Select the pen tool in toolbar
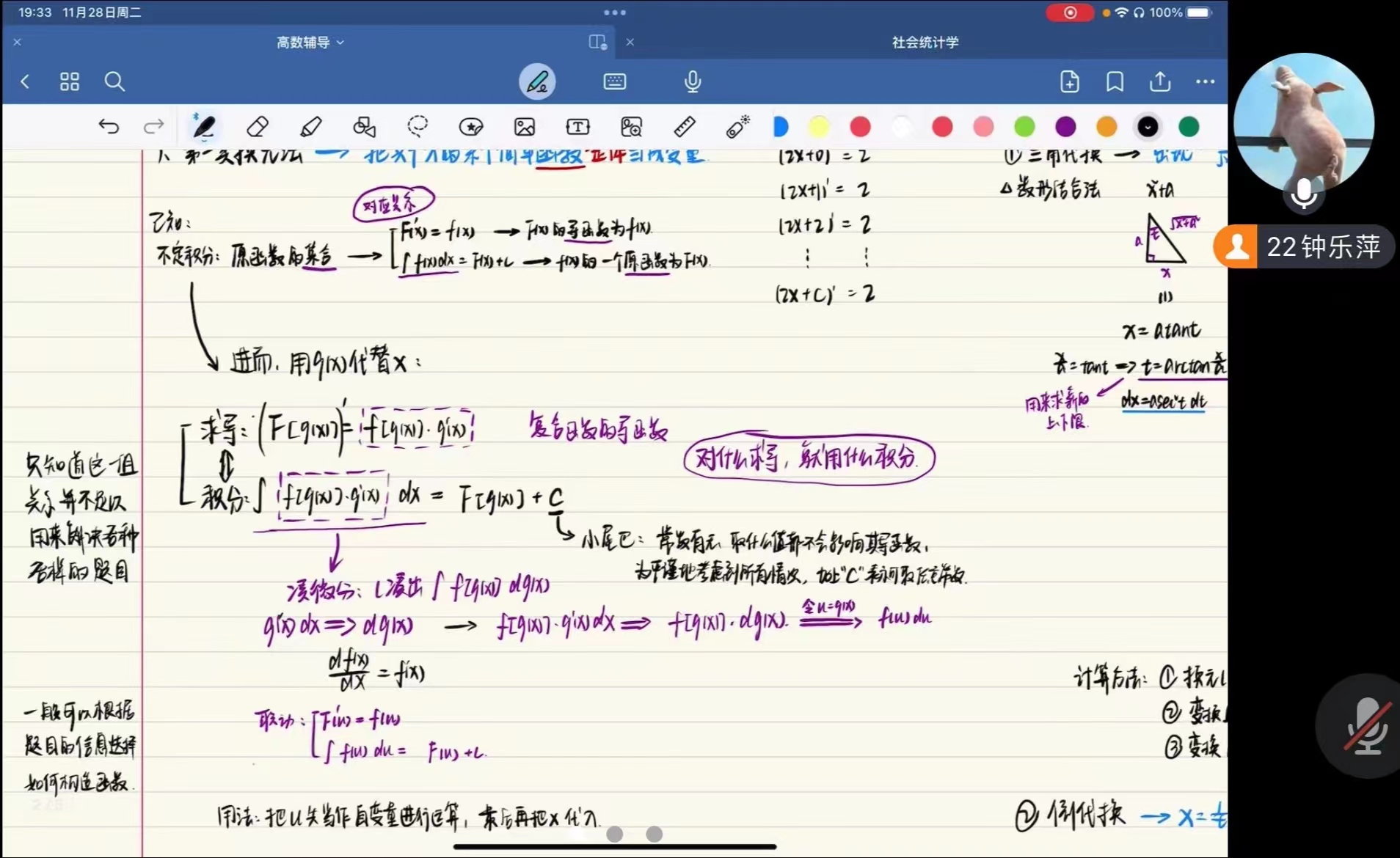Screen dimensions: 1400x858 203,127
